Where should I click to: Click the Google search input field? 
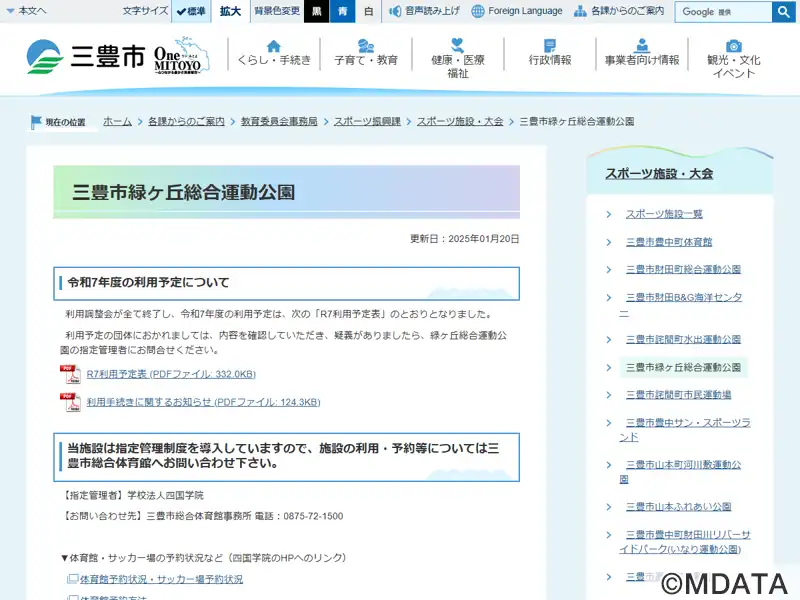tap(723, 12)
